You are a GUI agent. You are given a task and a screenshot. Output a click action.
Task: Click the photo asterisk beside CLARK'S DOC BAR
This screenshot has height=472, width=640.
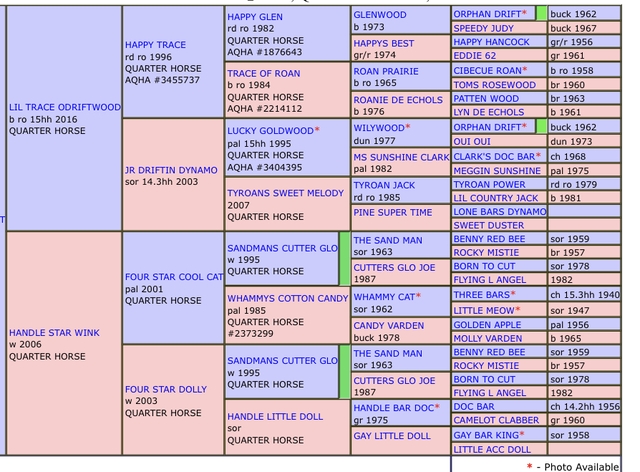[538, 156]
